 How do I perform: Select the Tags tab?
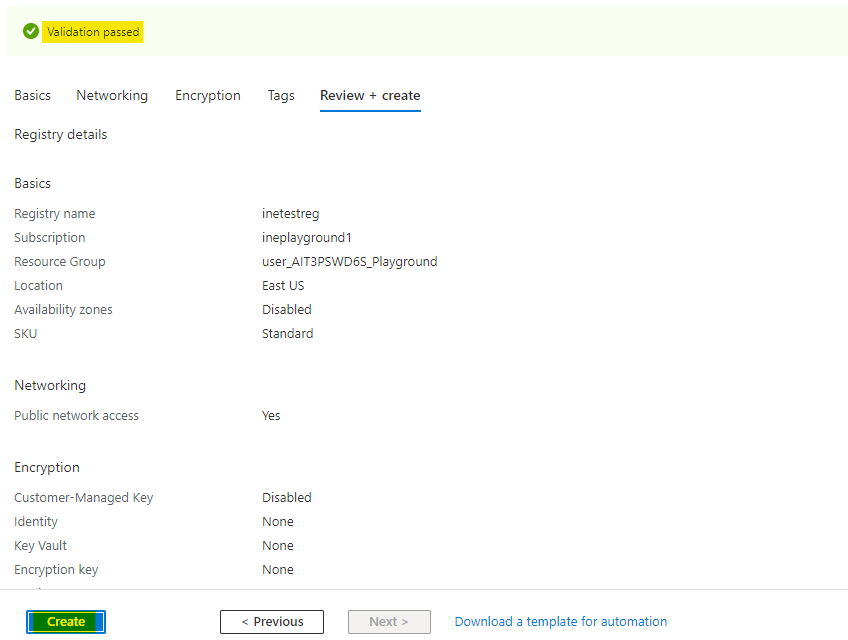point(281,96)
